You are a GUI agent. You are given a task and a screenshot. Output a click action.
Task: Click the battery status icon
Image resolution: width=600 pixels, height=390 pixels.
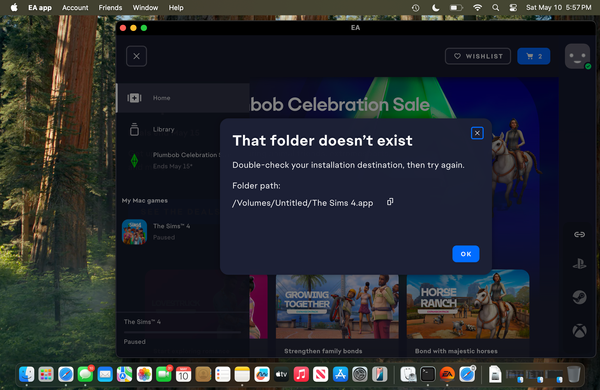pyautogui.click(x=456, y=8)
